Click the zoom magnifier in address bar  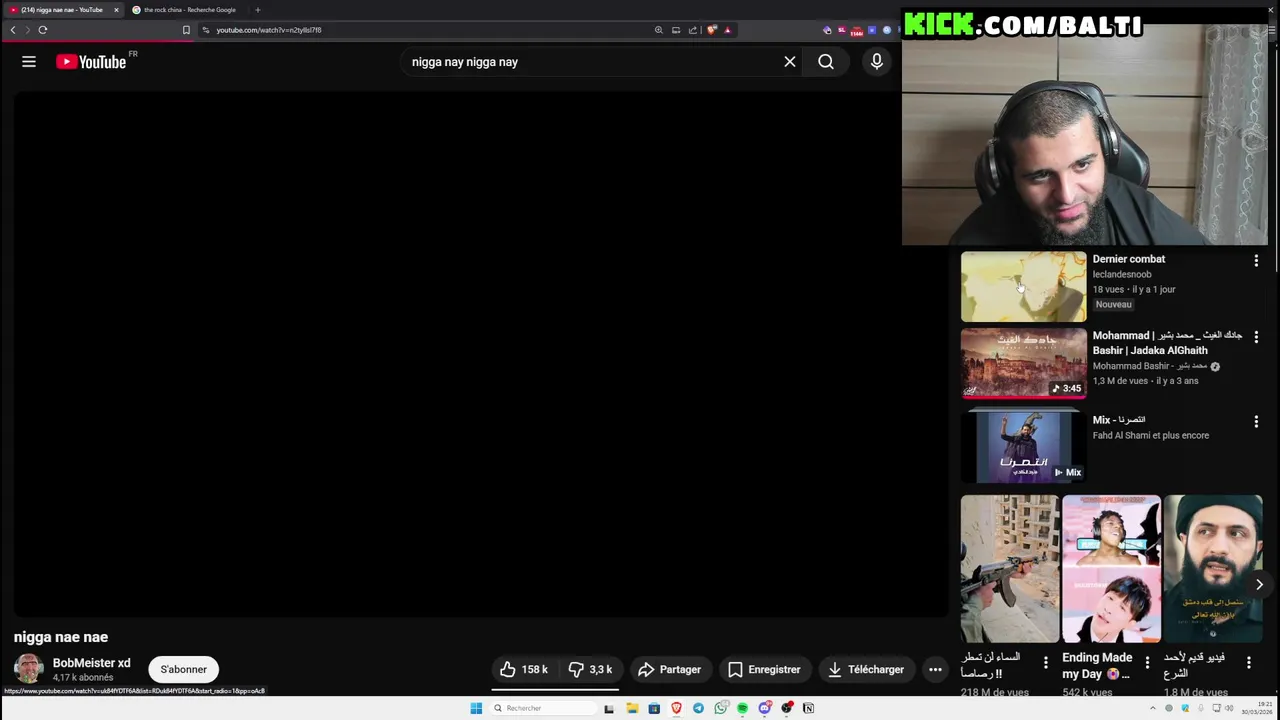(x=659, y=30)
